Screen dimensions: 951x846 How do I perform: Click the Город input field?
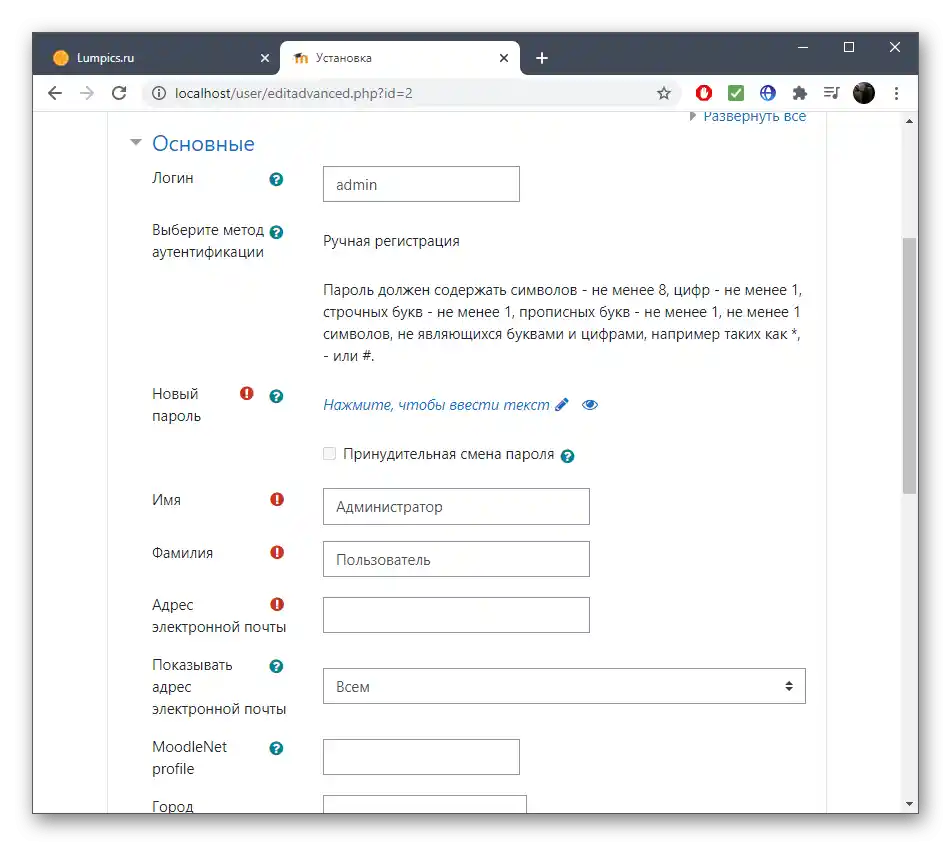tap(425, 804)
